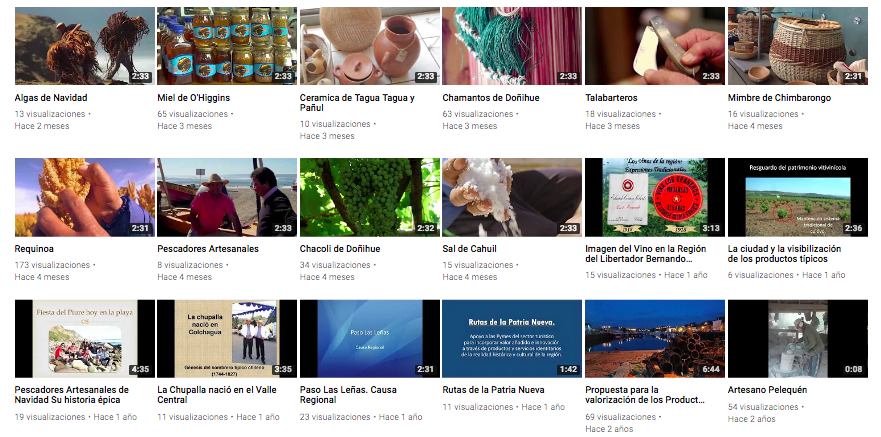Viewport: 881px width, 437px height.
Task: Open the Propuesta para la valorización harbor thumbnail
Action: tap(654, 338)
